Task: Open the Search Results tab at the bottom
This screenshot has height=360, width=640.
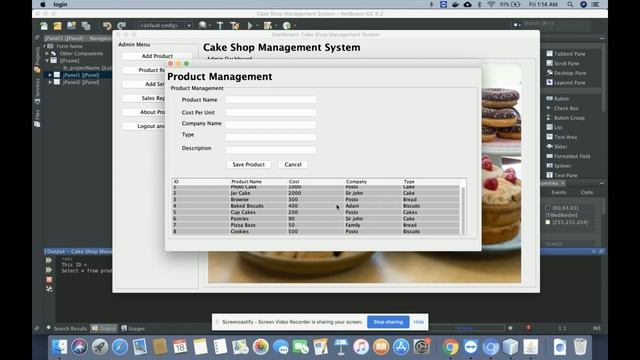Action: pyautogui.click(x=67, y=328)
